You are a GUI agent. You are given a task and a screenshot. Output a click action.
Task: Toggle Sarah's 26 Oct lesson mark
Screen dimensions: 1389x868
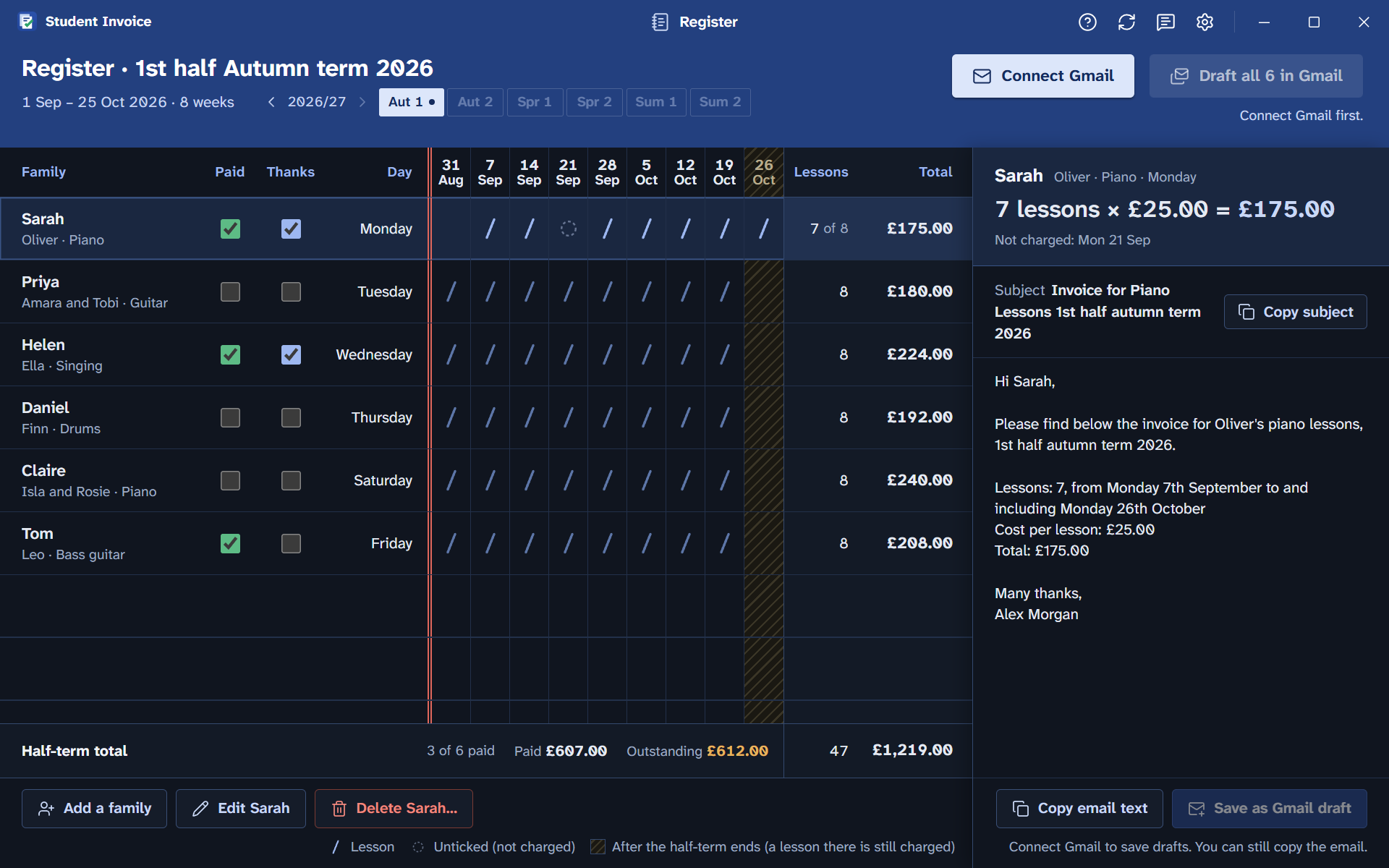tap(764, 229)
